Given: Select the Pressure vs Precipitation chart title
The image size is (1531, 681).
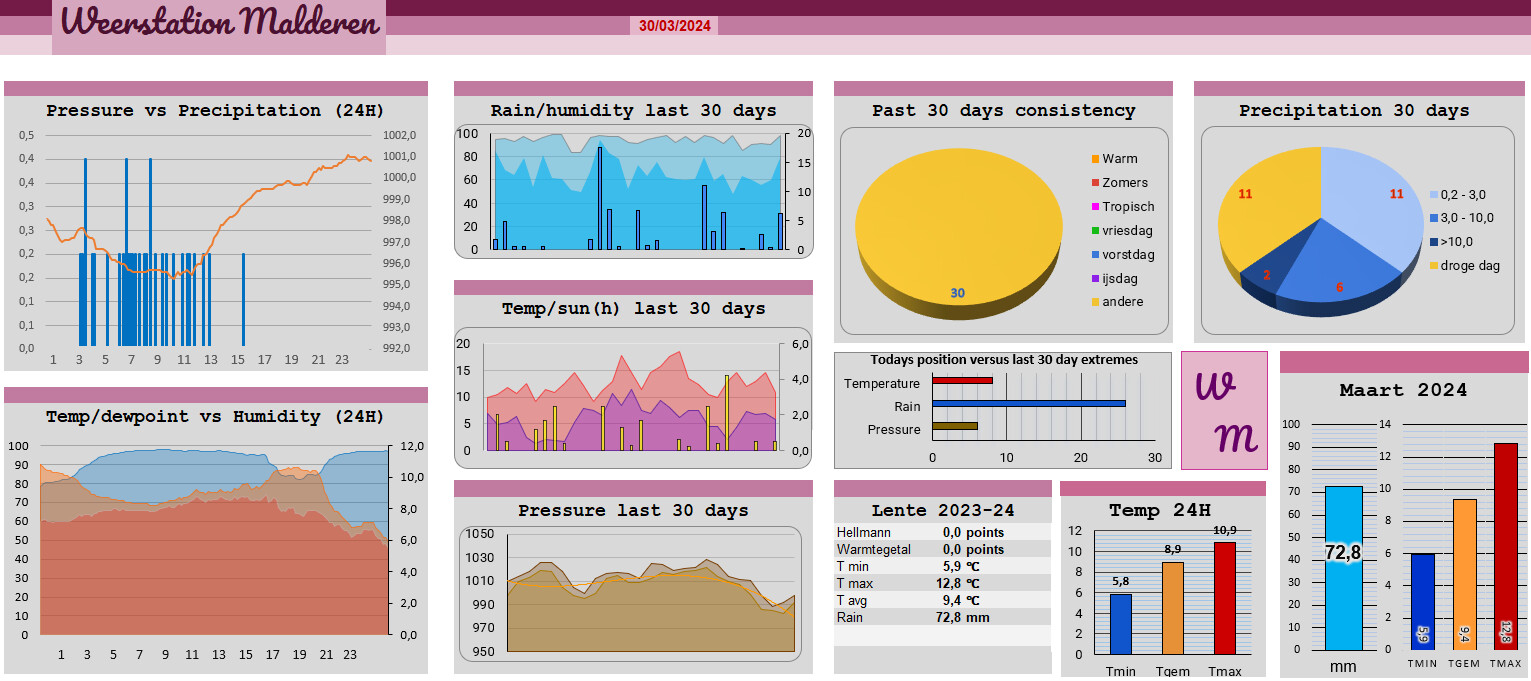Looking at the screenshot, I should (215, 111).
